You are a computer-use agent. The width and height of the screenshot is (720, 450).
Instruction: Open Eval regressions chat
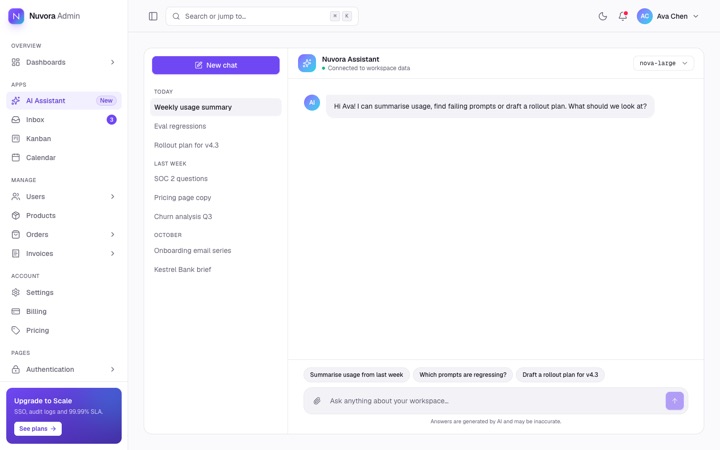[x=216, y=126]
